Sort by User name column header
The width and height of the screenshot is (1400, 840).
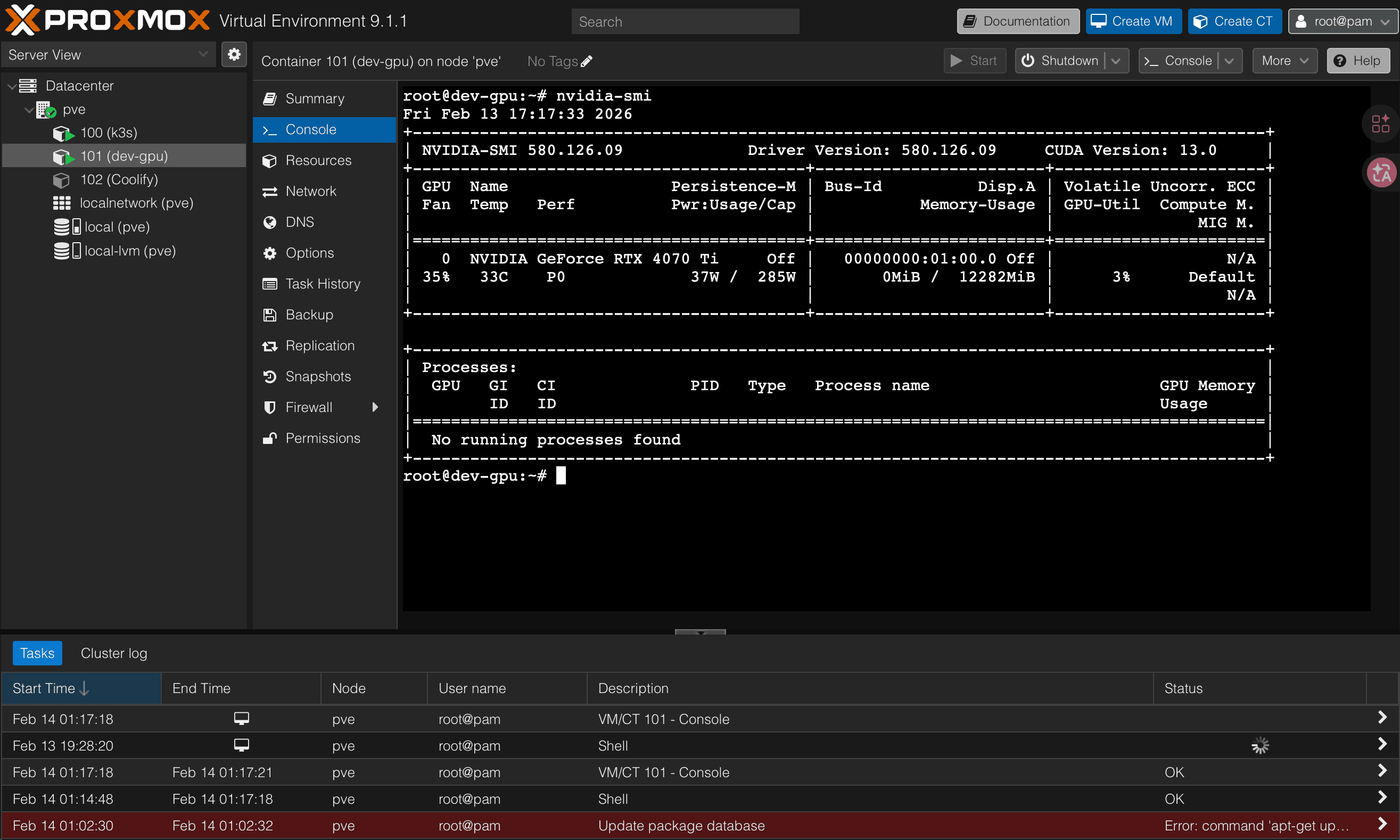(507, 688)
